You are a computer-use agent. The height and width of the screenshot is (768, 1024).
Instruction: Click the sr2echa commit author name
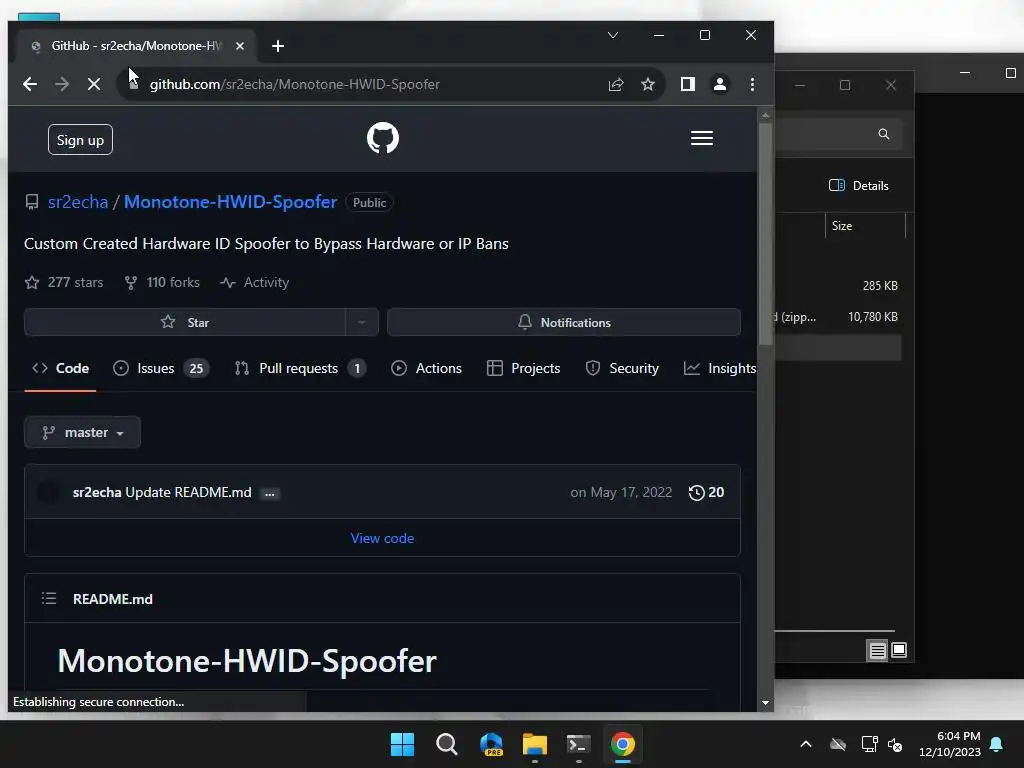pyautogui.click(x=97, y=492)
